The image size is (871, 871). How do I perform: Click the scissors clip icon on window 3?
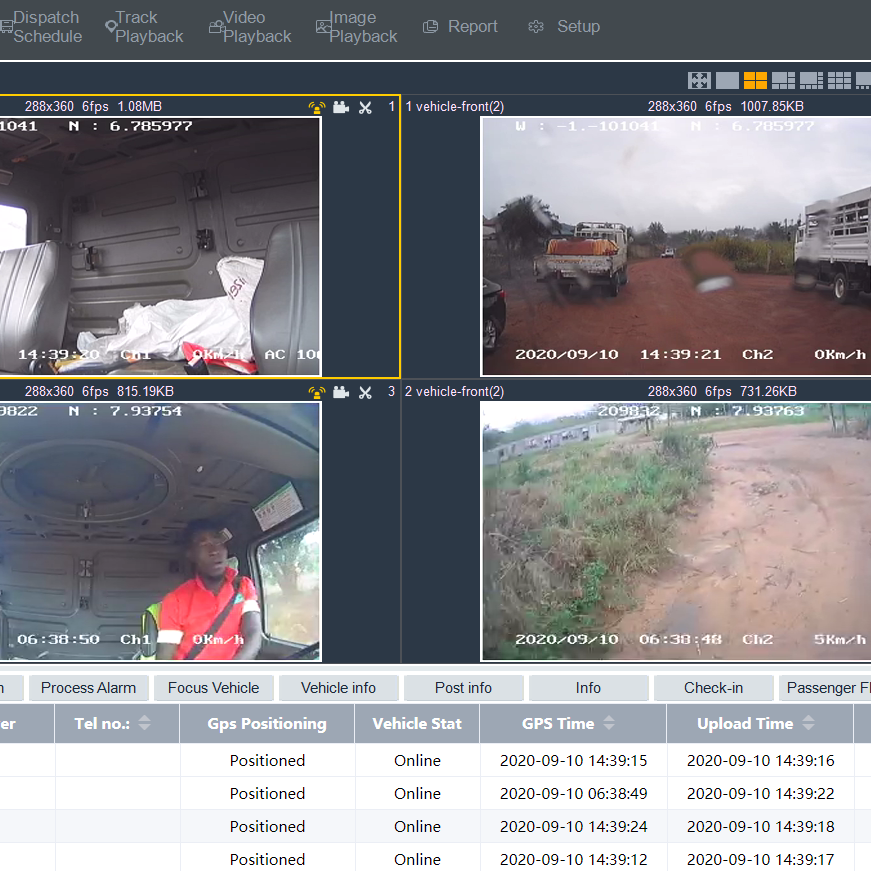365,392
